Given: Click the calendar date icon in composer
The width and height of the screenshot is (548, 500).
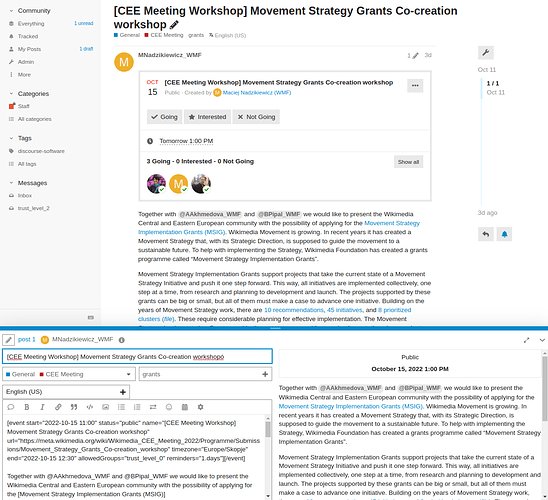Looking at the screenshot, I should click(185, 407).
